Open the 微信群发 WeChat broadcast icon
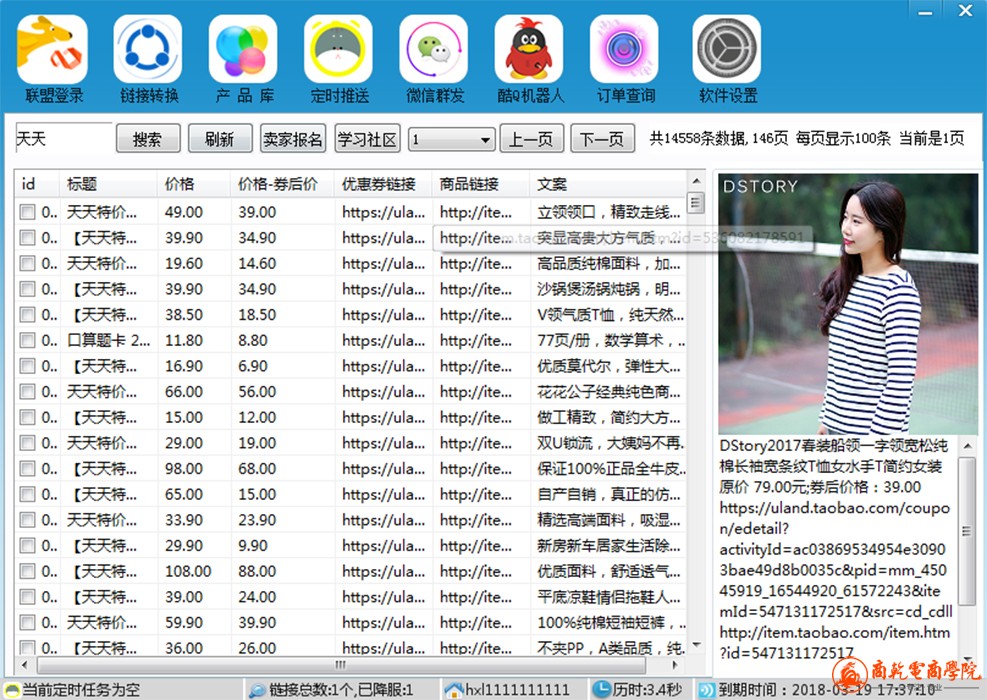 (434, 50)
